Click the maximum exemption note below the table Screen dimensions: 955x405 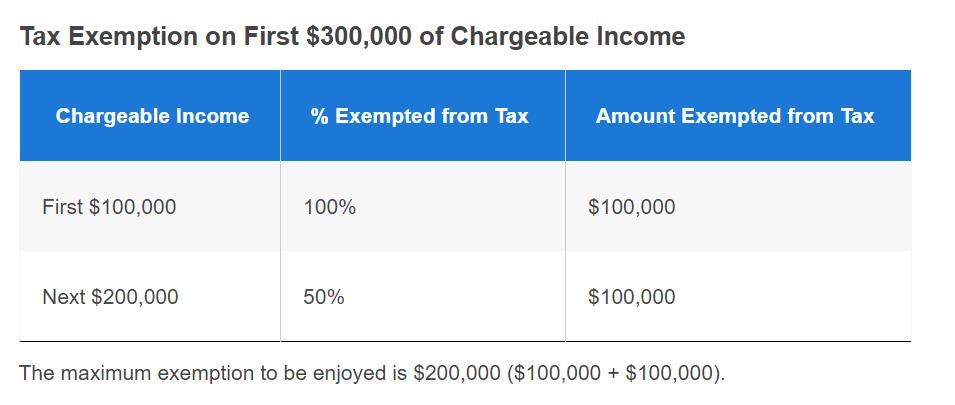coord(373,373)
